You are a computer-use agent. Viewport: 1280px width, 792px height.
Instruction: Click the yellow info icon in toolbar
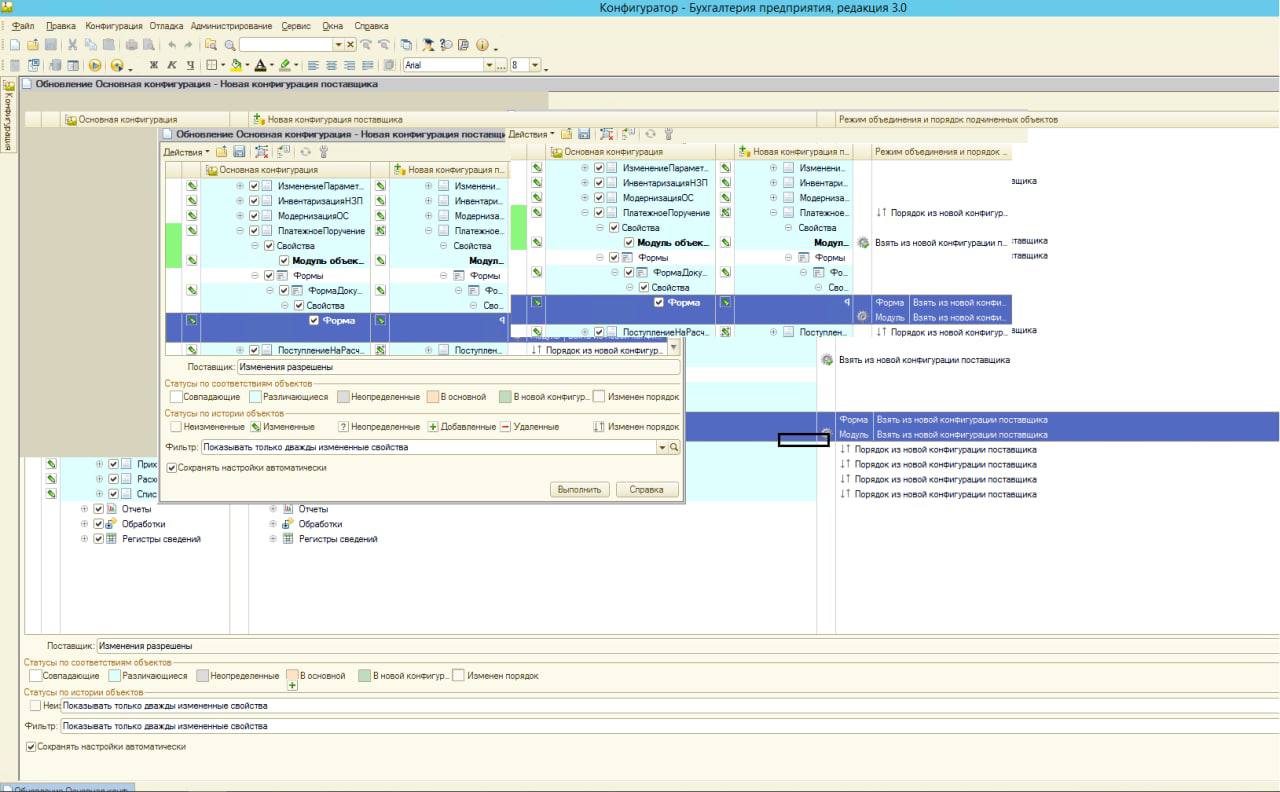[482, 45]
